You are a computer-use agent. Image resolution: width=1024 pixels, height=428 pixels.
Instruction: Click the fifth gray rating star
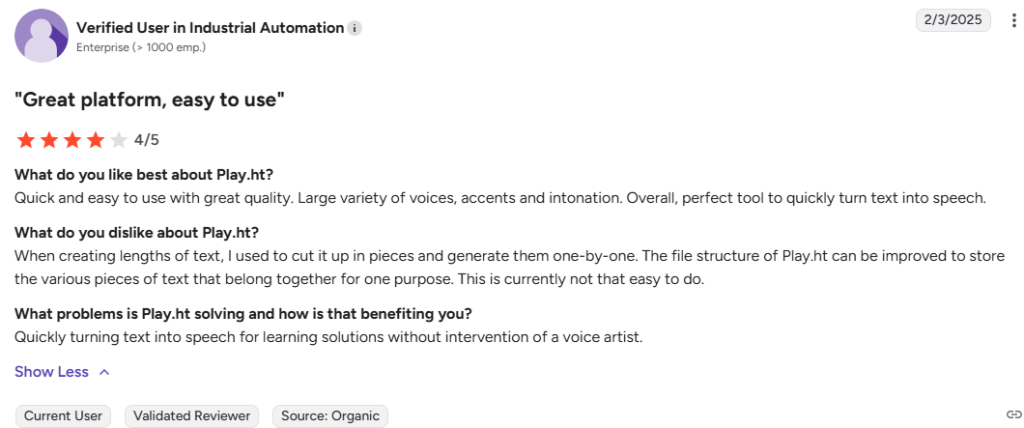point(118,140)
